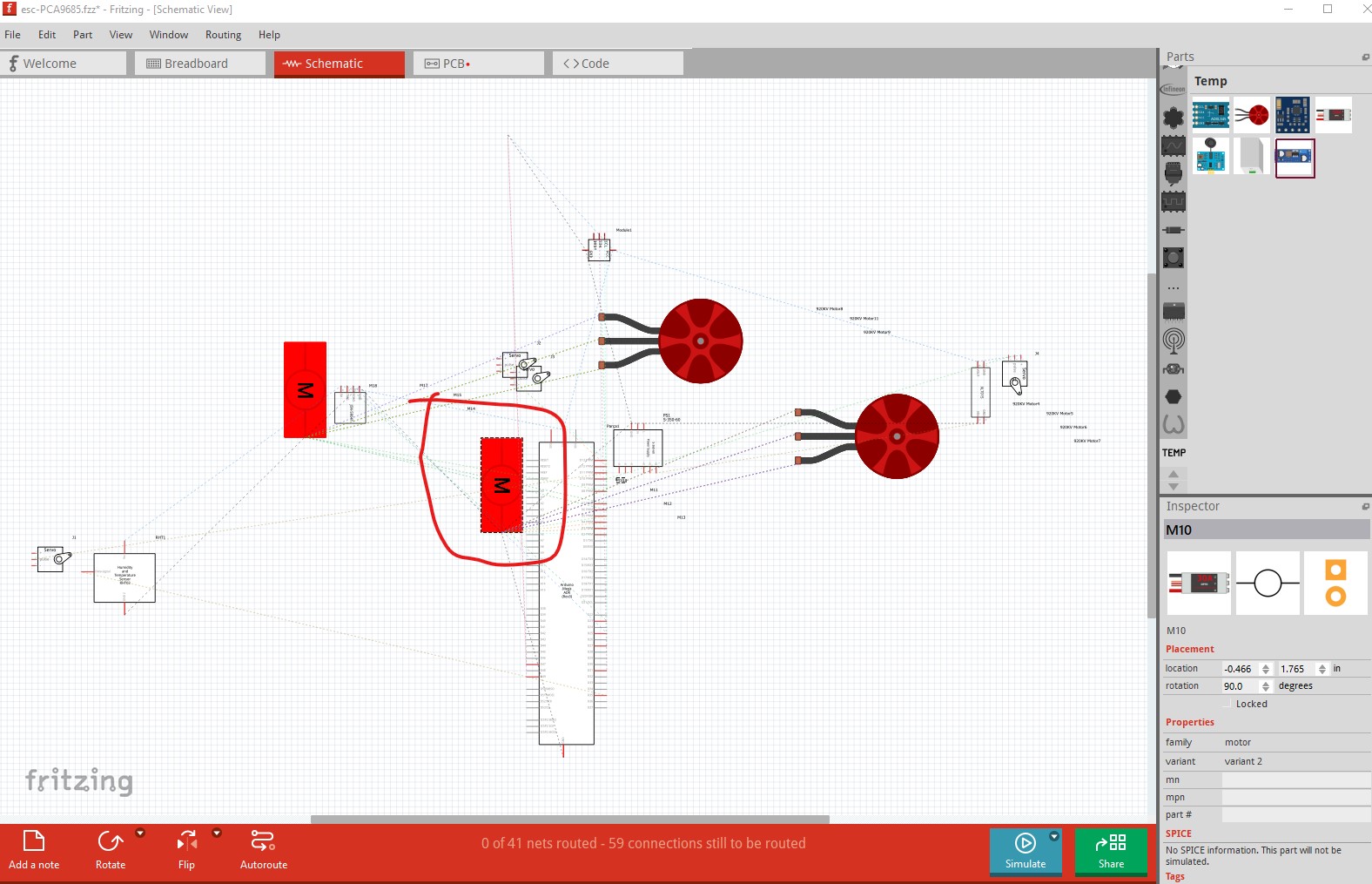Select the antenna bin icon in Parts sidebar
This screenshot has height=884, width=1372.
point(1174,341)
